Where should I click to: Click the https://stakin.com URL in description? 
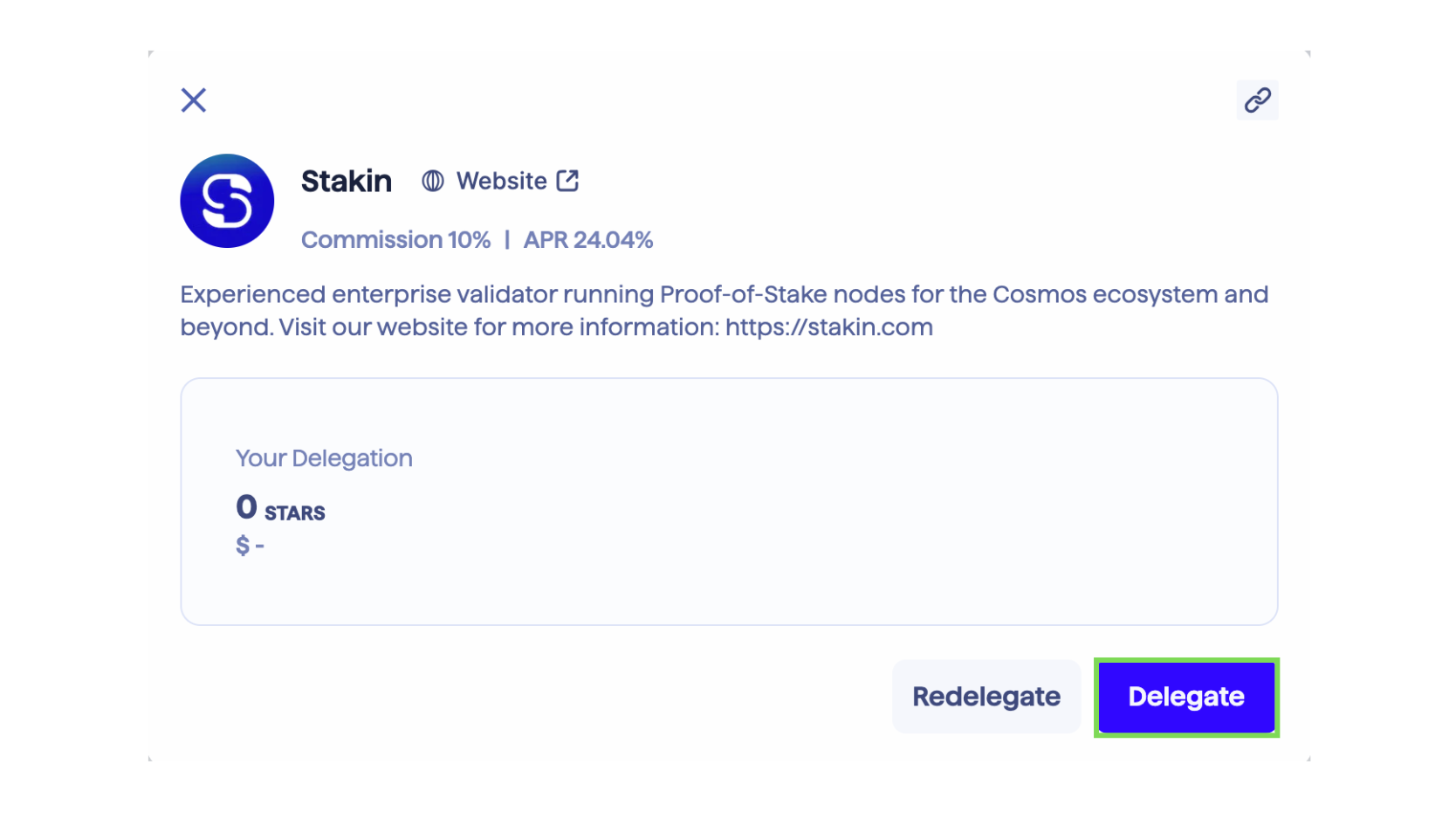[x=829, y=327]
